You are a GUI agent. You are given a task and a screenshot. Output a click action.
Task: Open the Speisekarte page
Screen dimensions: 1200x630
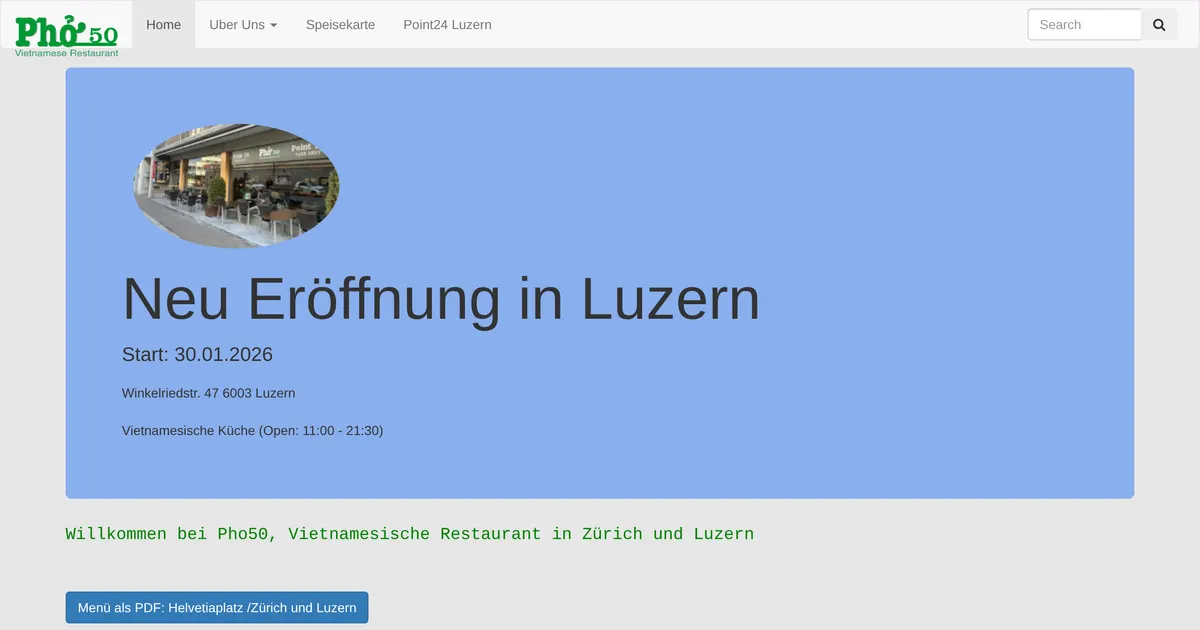pos(340,25)
